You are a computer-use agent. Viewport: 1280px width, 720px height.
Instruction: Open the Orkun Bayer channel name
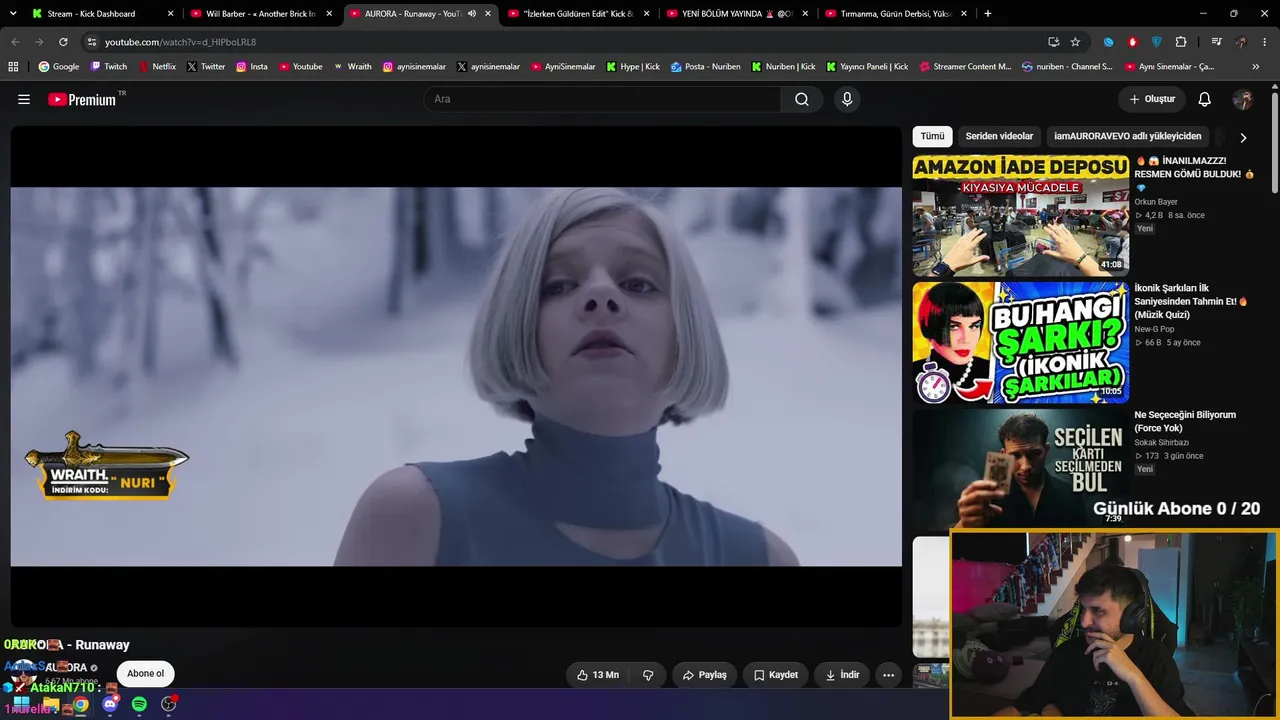(1156, 202)
